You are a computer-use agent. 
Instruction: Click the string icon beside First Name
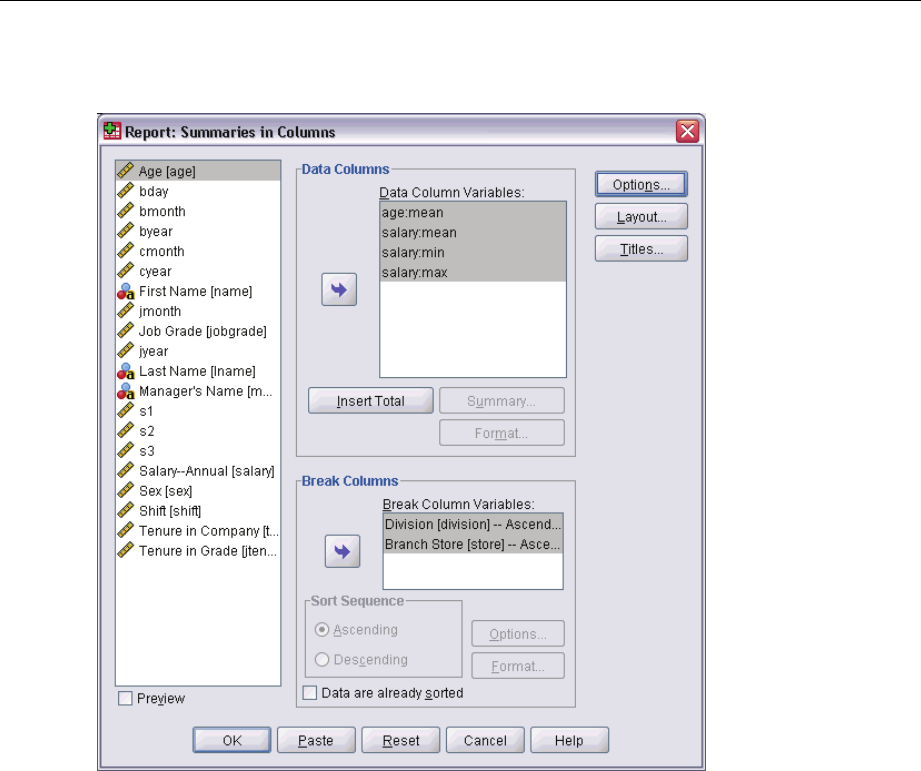[126, 291]
